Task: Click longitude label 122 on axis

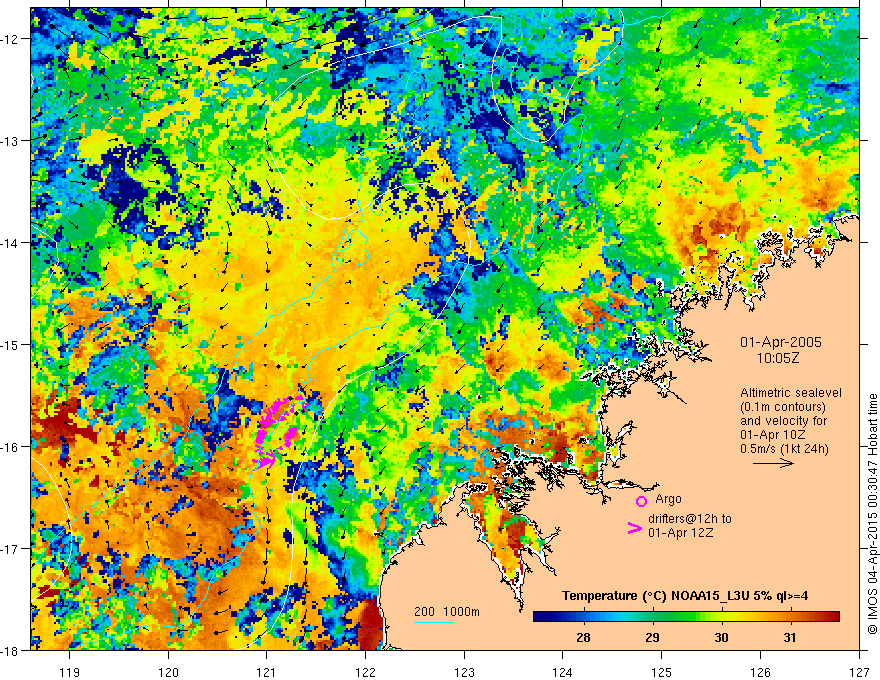Action: click(365, 672)
